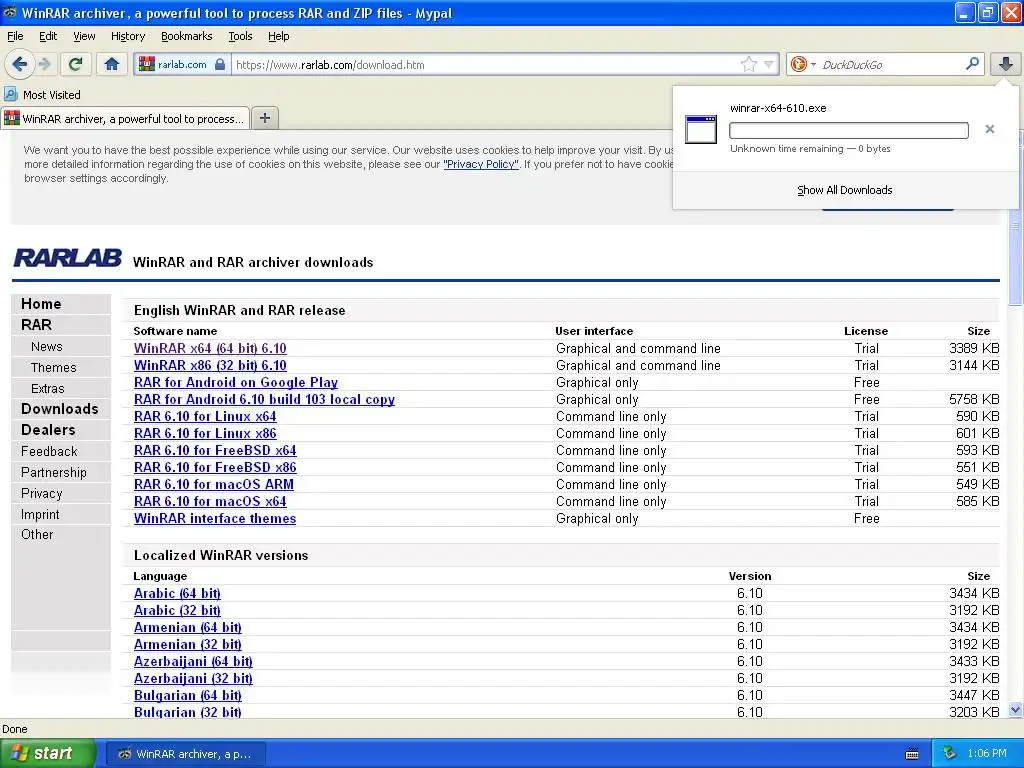Download WinRAR x64 (64 bit) 6.10
This screenshot has height=768, width=1024.
[x=210, y=348]
